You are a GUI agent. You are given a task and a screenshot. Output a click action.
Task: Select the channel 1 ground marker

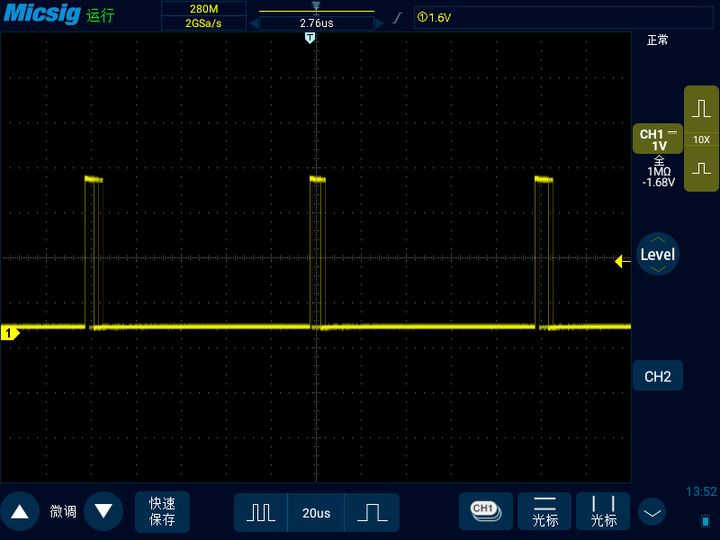pyautogui.click(x=10, y=333)
